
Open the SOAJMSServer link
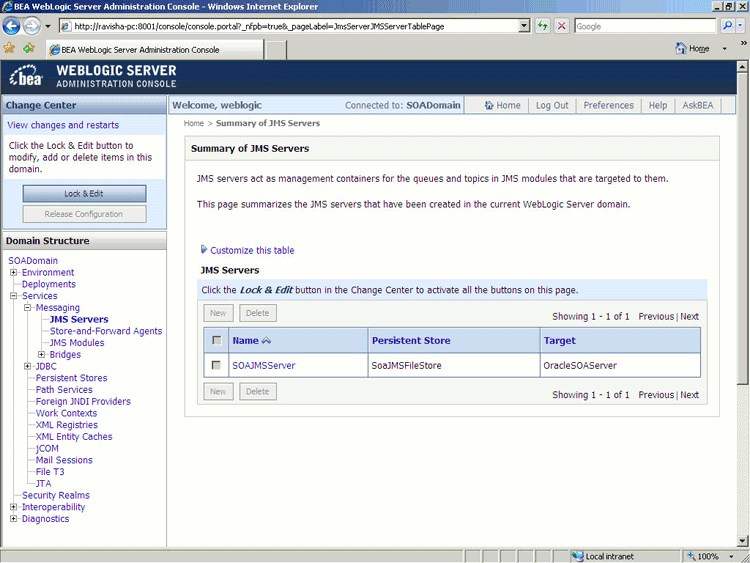(264, 365)
